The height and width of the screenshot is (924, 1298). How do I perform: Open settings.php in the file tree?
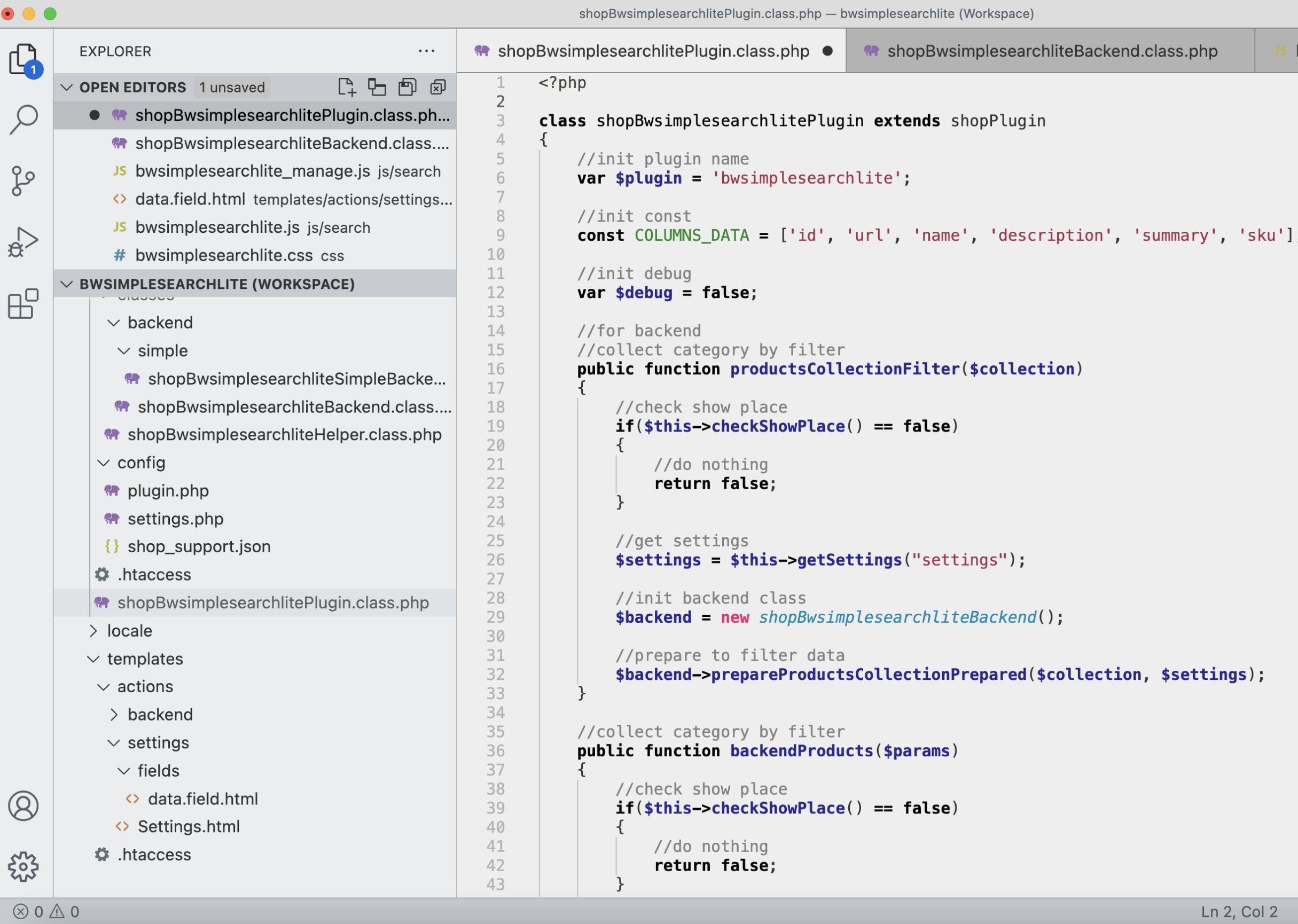coord(175,518)
